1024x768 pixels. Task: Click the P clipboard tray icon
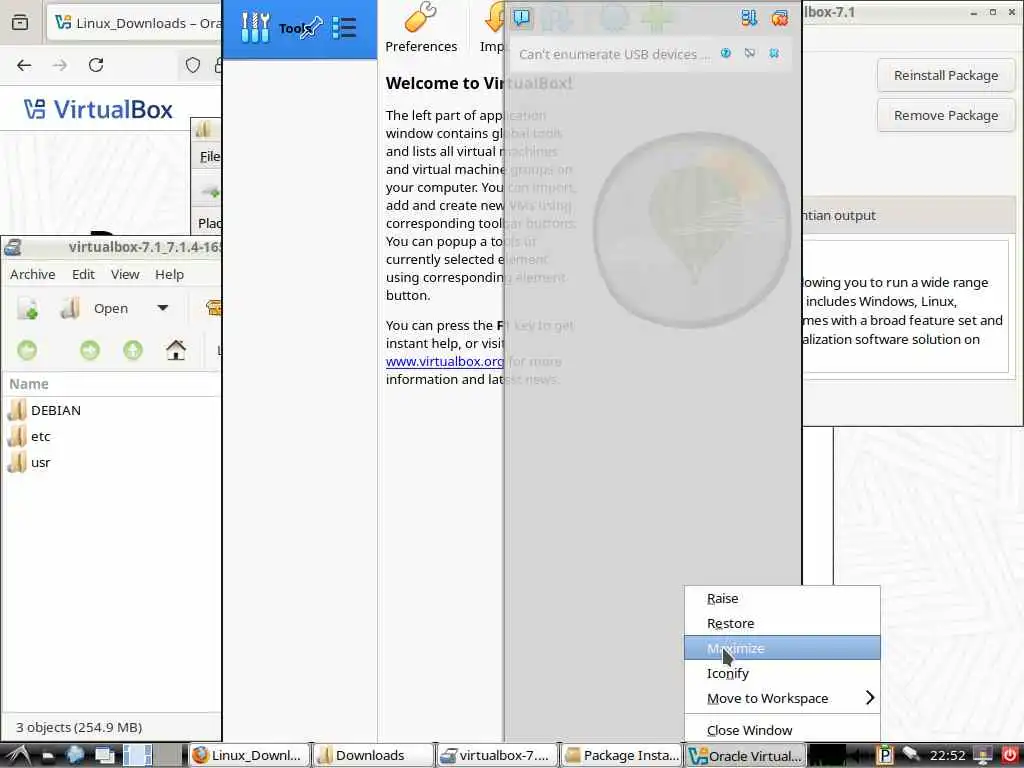pos(884,756)
